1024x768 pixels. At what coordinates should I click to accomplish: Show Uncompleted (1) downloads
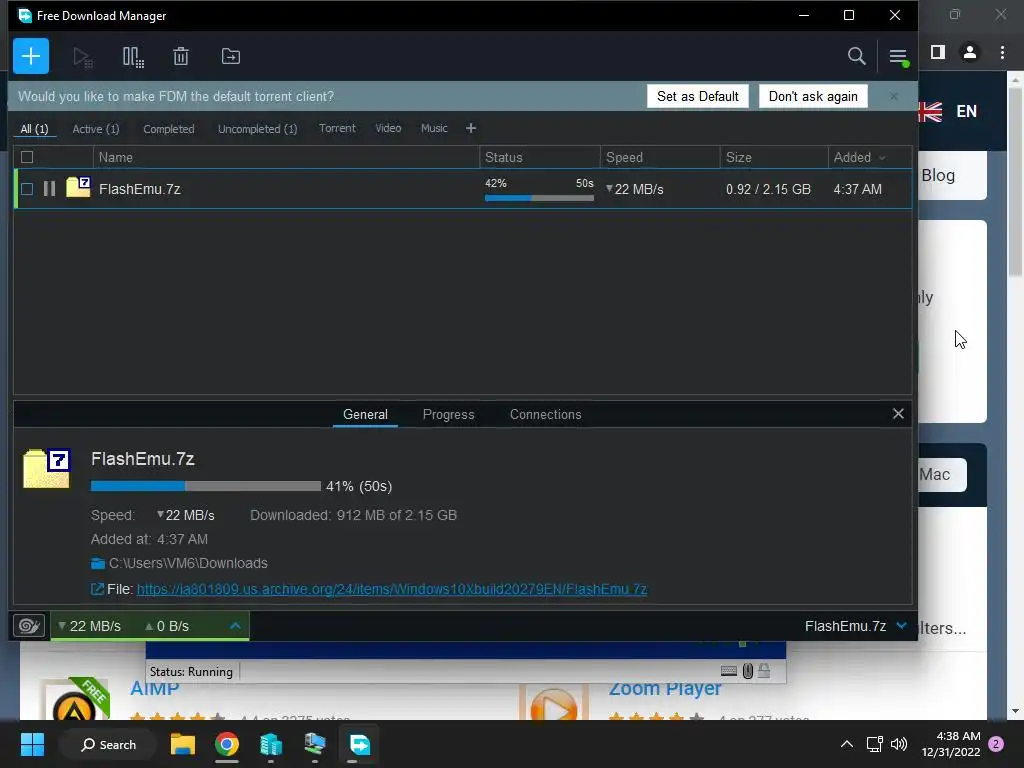tap(257, 129)
